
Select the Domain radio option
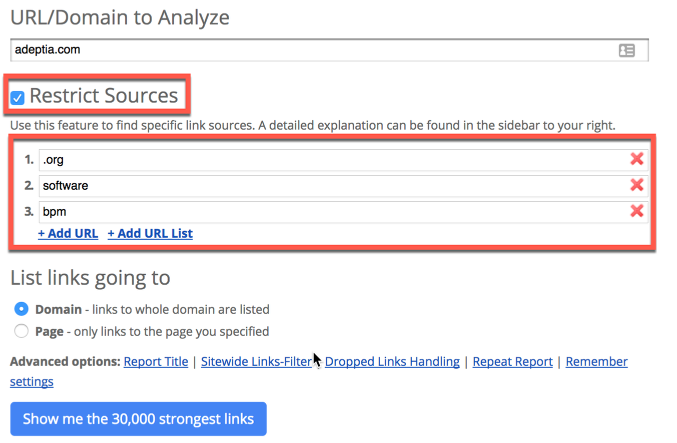click(21, 309)
